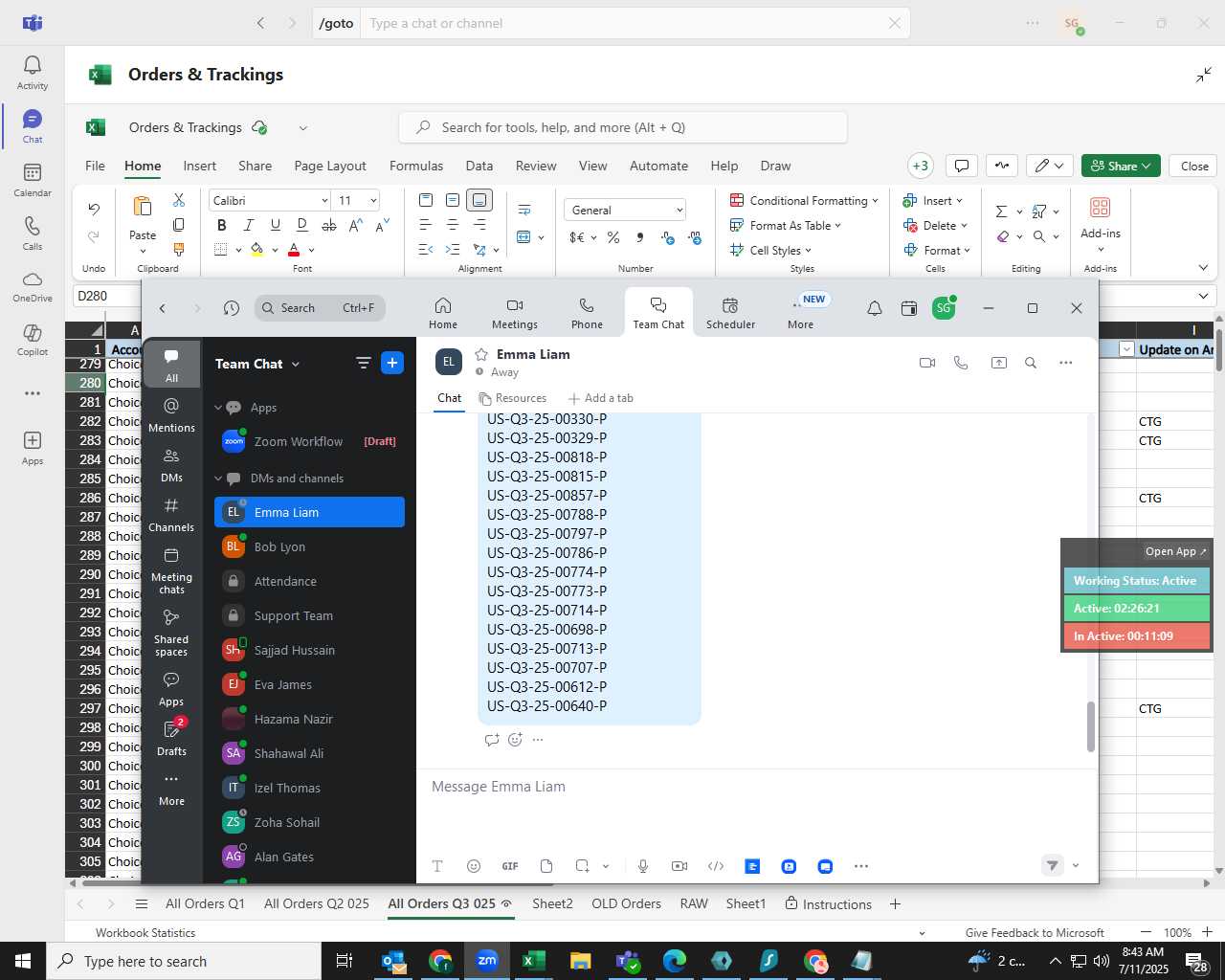This screenshot has width=1225, height=980.
Task: Toggle Wrap Text in the Alignment group
Action: (x=524, y=210)
